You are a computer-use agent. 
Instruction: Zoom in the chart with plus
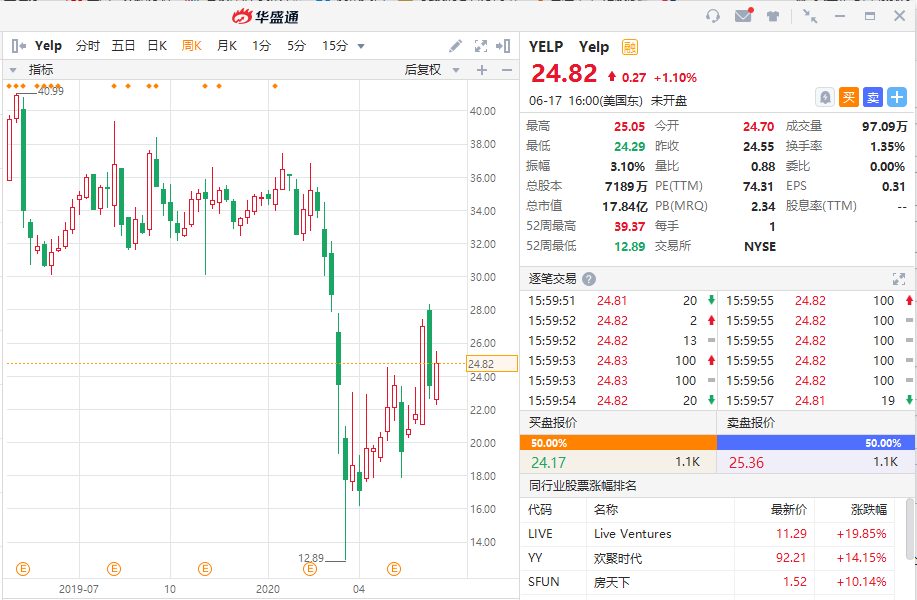[482, 70]
